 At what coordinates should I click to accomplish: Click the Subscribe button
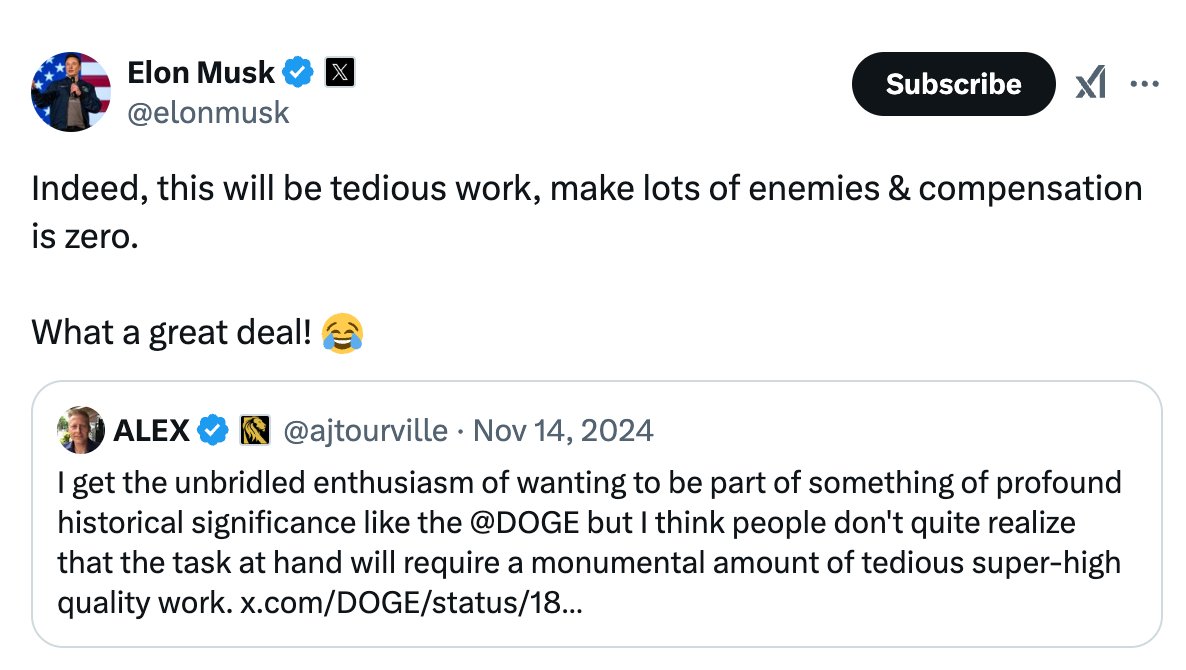tap(953, 84)
